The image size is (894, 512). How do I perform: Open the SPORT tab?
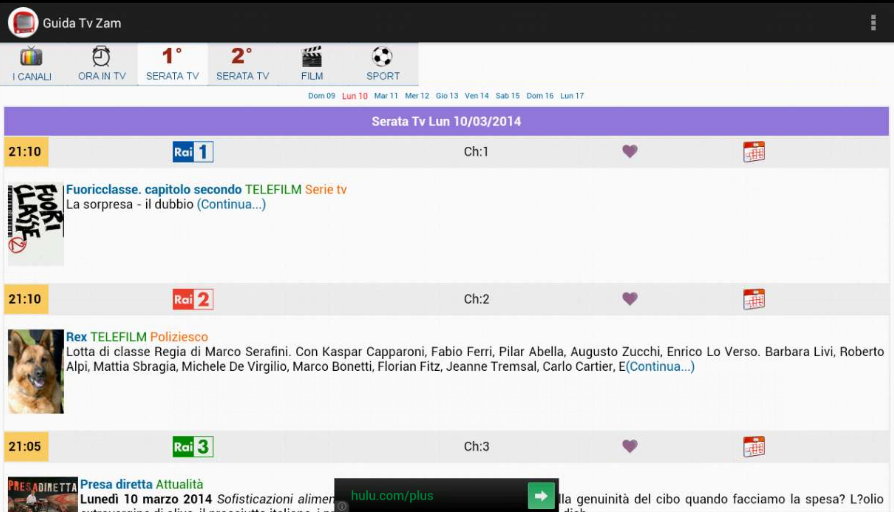383,64
